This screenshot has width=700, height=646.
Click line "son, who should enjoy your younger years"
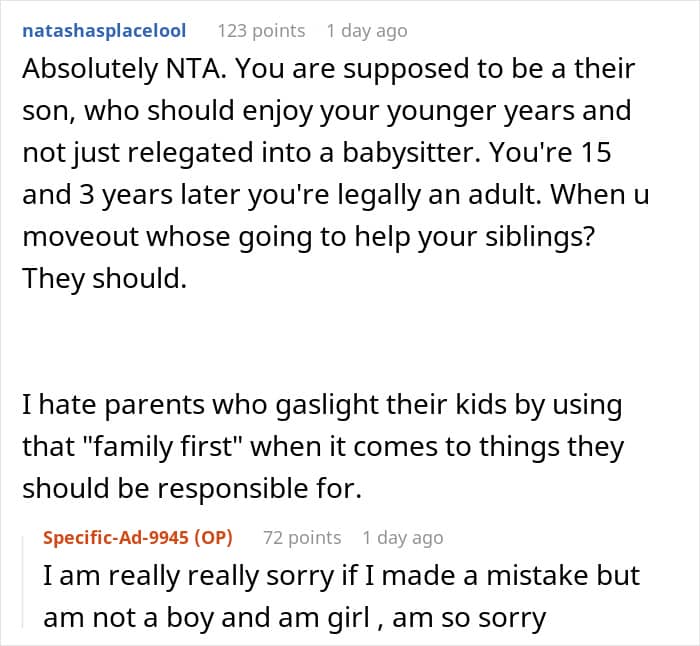click(x=327, y=111)
